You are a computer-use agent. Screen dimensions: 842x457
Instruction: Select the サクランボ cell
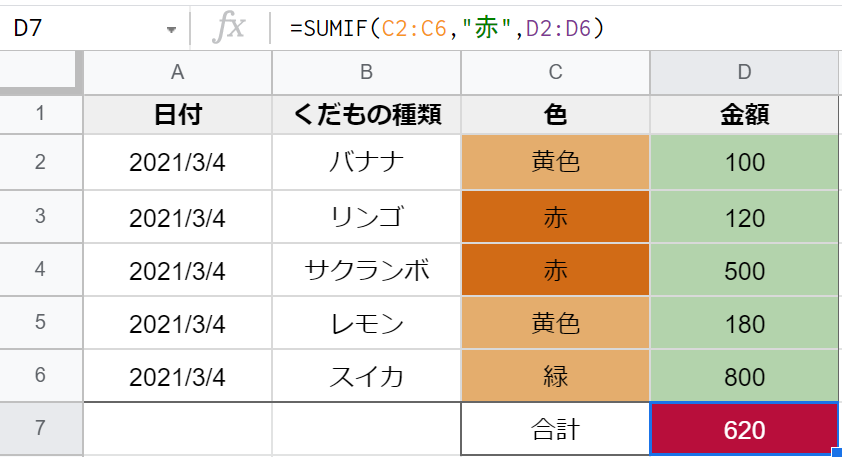(366, 270)
